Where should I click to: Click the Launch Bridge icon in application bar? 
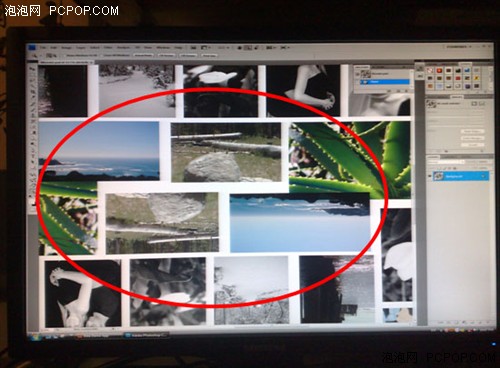[193, 47]
